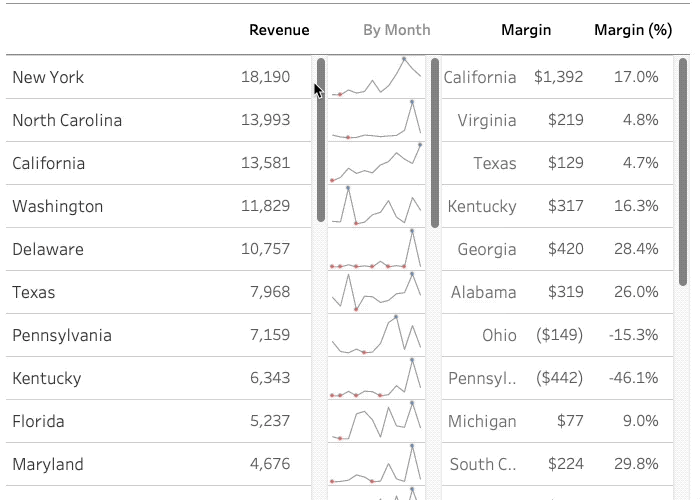Click the Delaware monthly sparkline
This screenshot has width=700, height=500.
coord(376,249)
